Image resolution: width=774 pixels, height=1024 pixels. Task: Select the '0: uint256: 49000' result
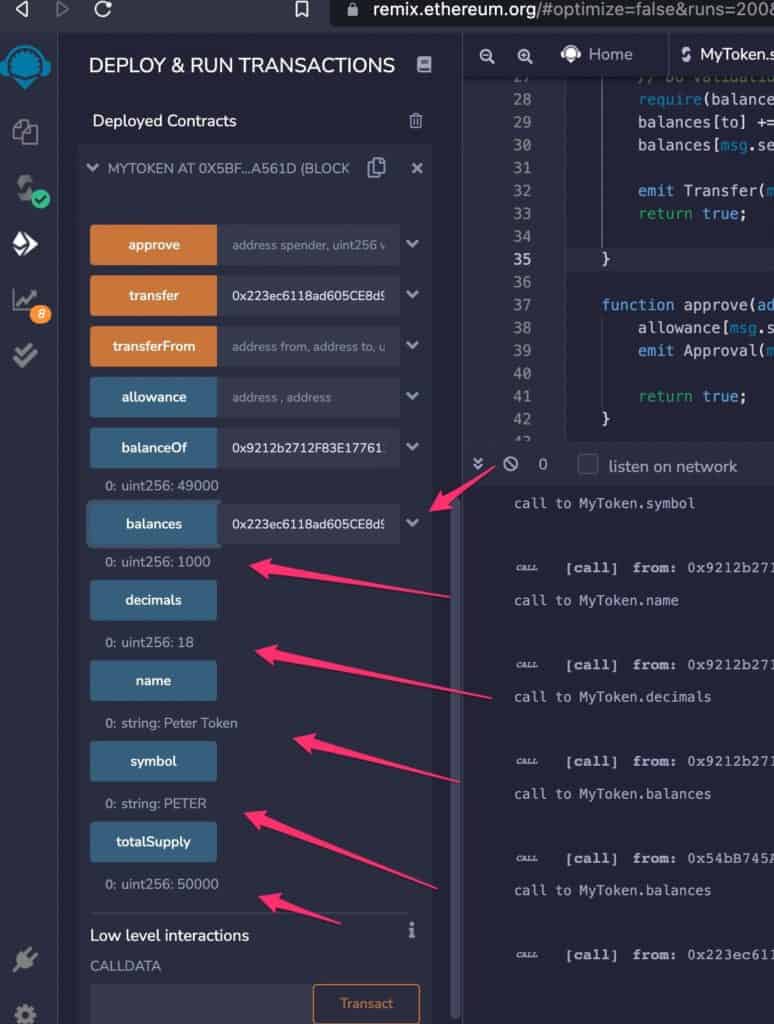point(161,485)
